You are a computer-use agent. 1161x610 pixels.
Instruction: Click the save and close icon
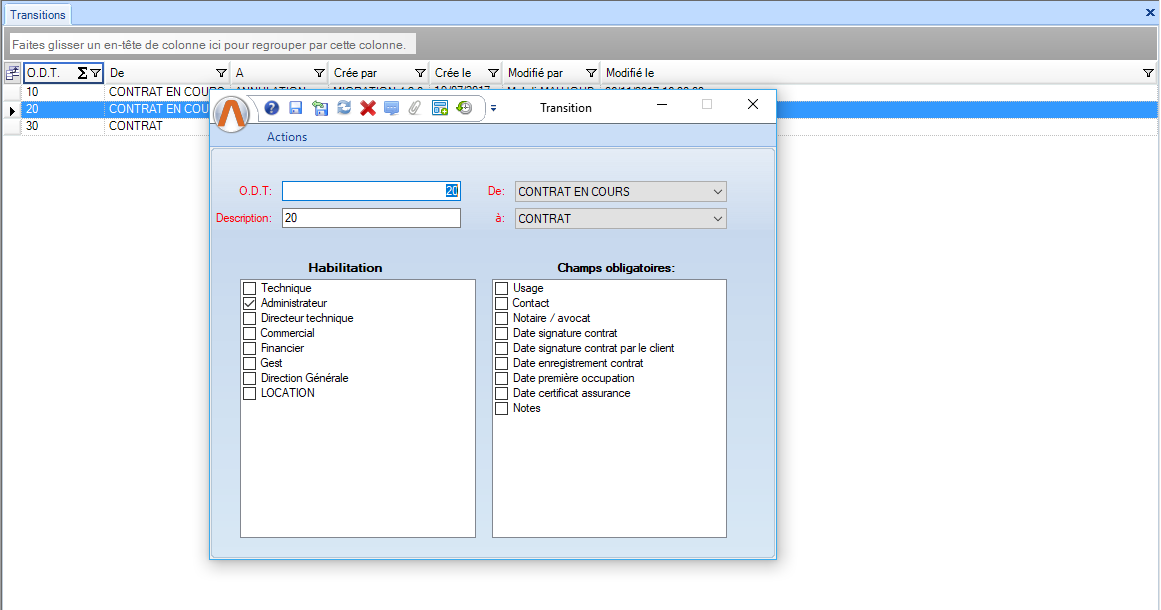click(x=319, y=108)
